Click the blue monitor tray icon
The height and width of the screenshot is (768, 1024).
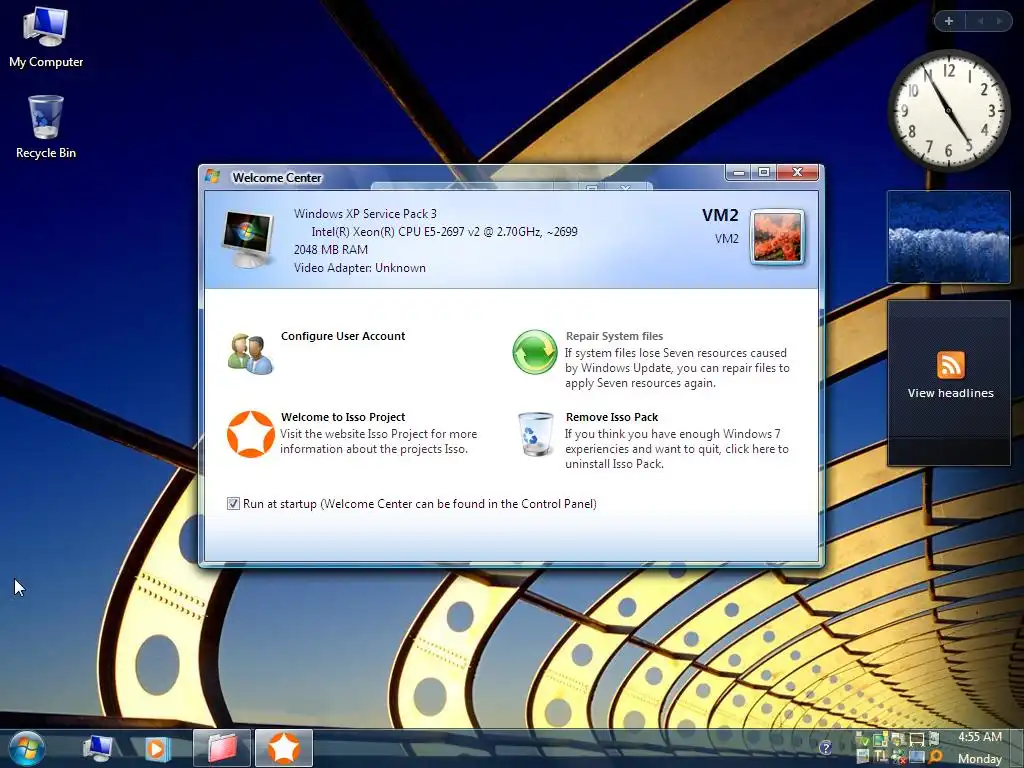coord(917,757)
